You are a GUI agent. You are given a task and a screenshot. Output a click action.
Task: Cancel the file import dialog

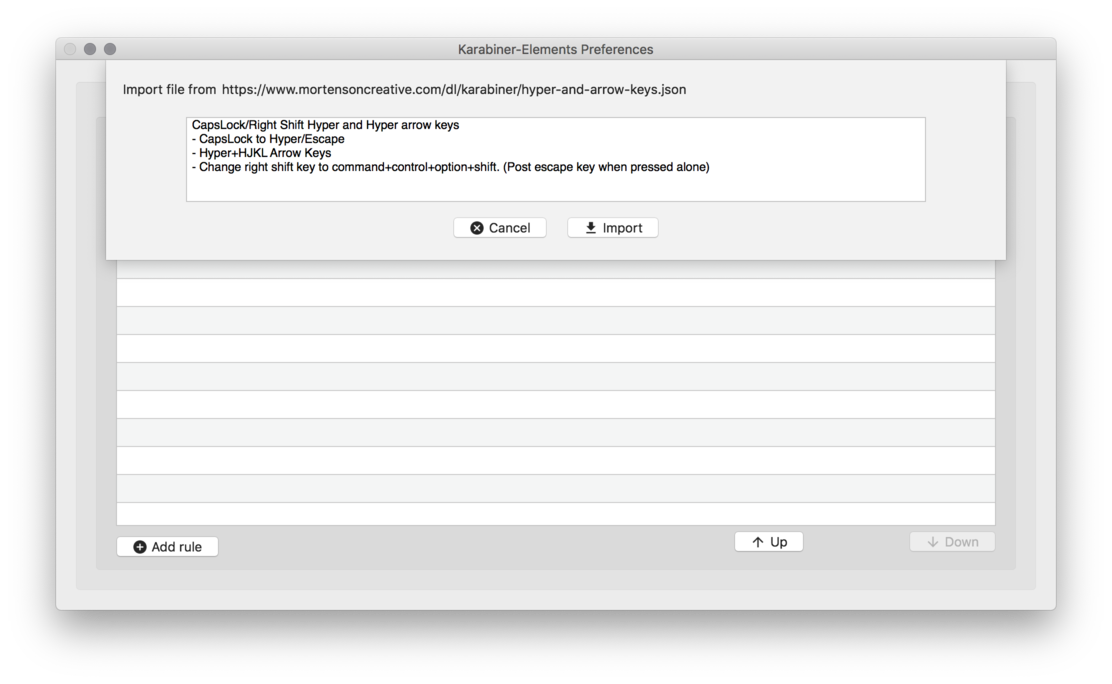coord(500,228)
